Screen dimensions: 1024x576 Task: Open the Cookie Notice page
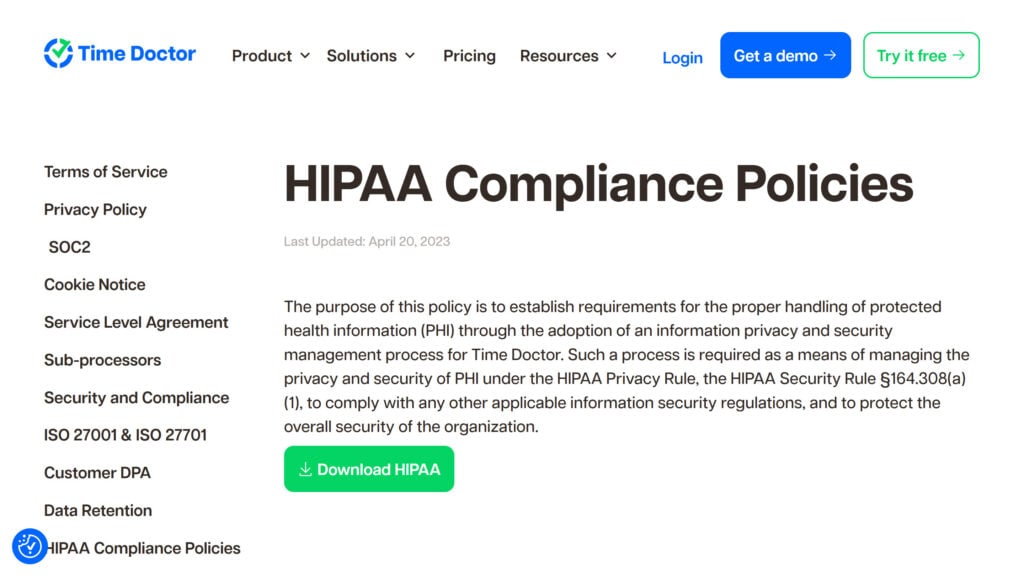pos(95,285)
